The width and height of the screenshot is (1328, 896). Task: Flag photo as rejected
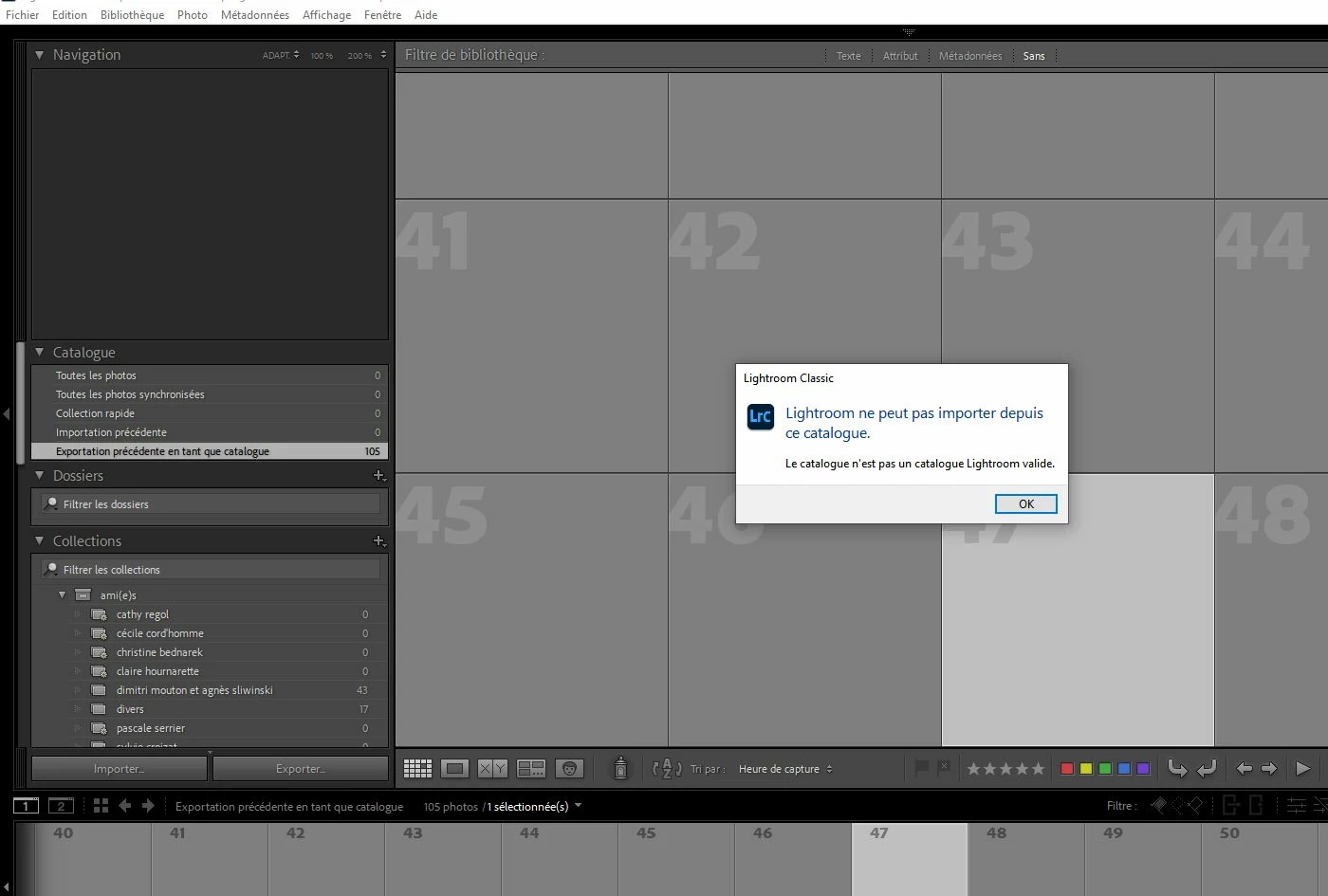coord(944,768)
